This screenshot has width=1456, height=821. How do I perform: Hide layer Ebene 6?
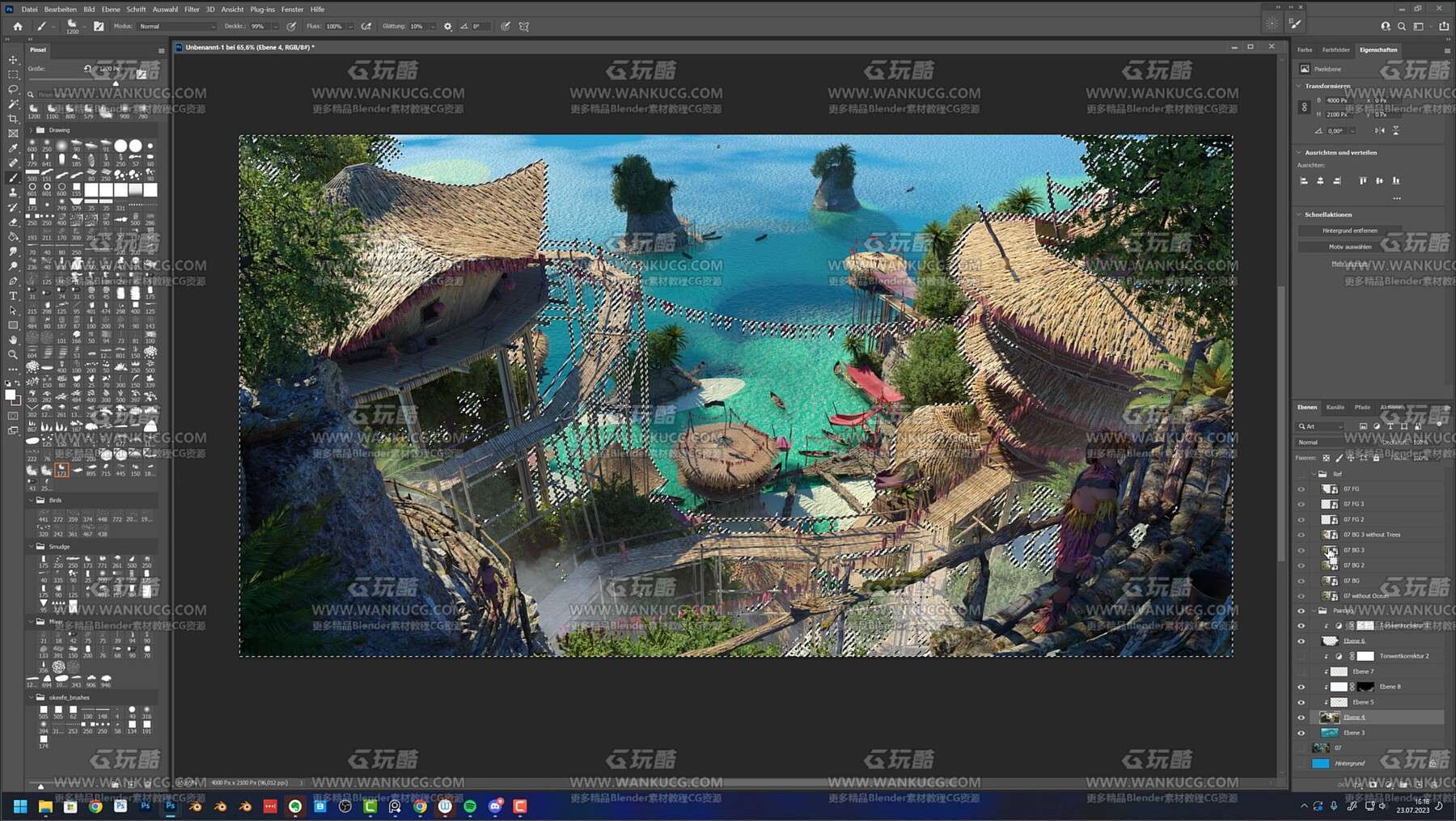[1302, 641]
